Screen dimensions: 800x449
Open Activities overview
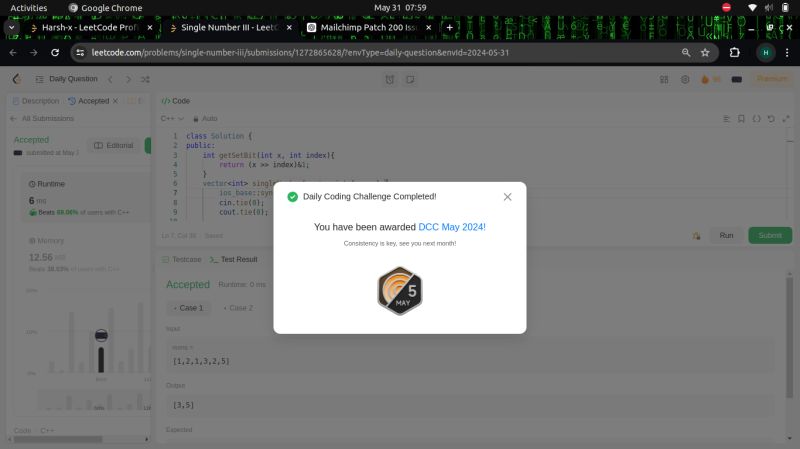[x=29, y=8]
